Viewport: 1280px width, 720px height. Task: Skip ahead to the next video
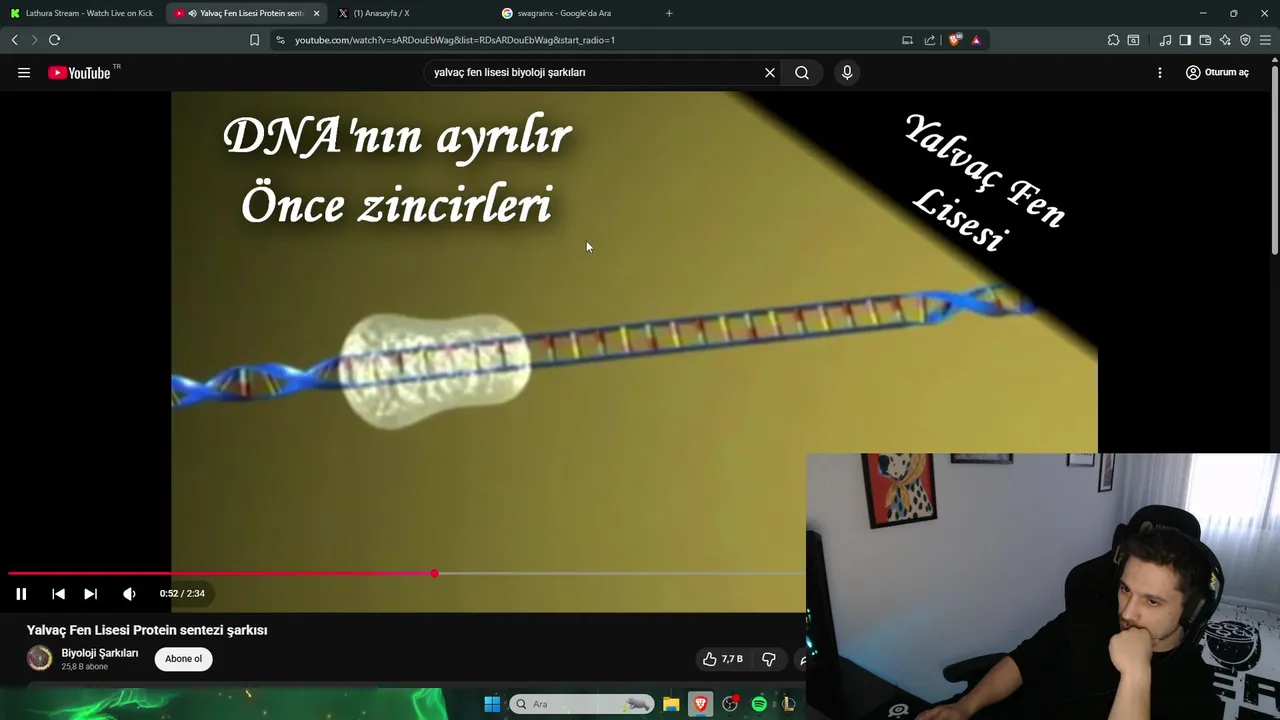[91, 594]
